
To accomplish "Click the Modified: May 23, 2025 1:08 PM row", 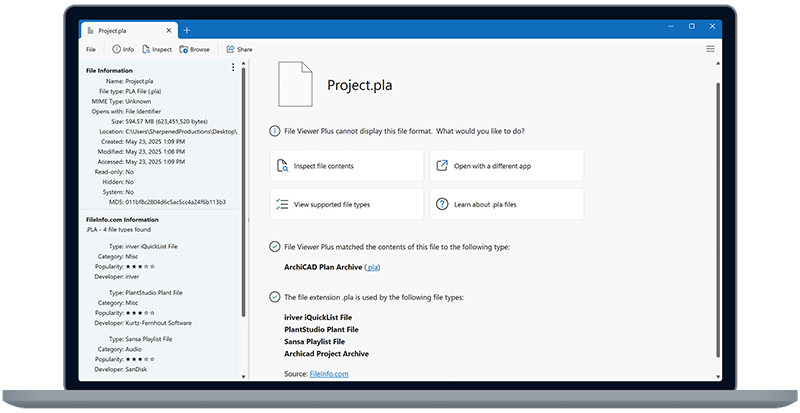I will (141, 152).
